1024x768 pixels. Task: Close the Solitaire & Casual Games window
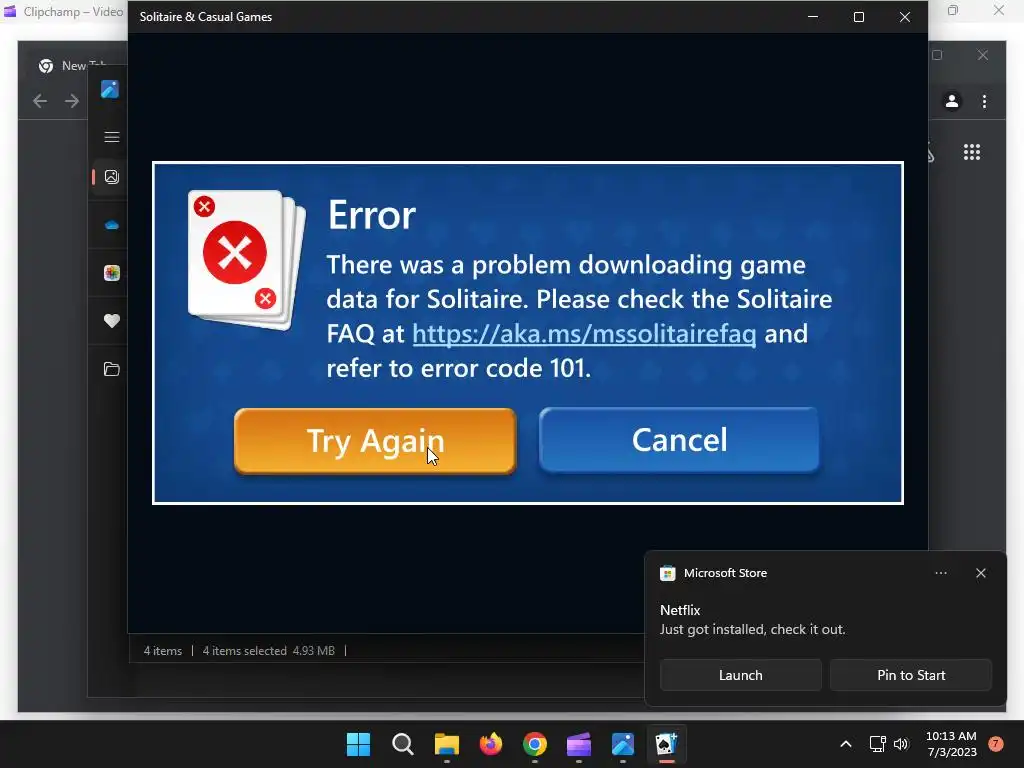(x=904, y=17)
